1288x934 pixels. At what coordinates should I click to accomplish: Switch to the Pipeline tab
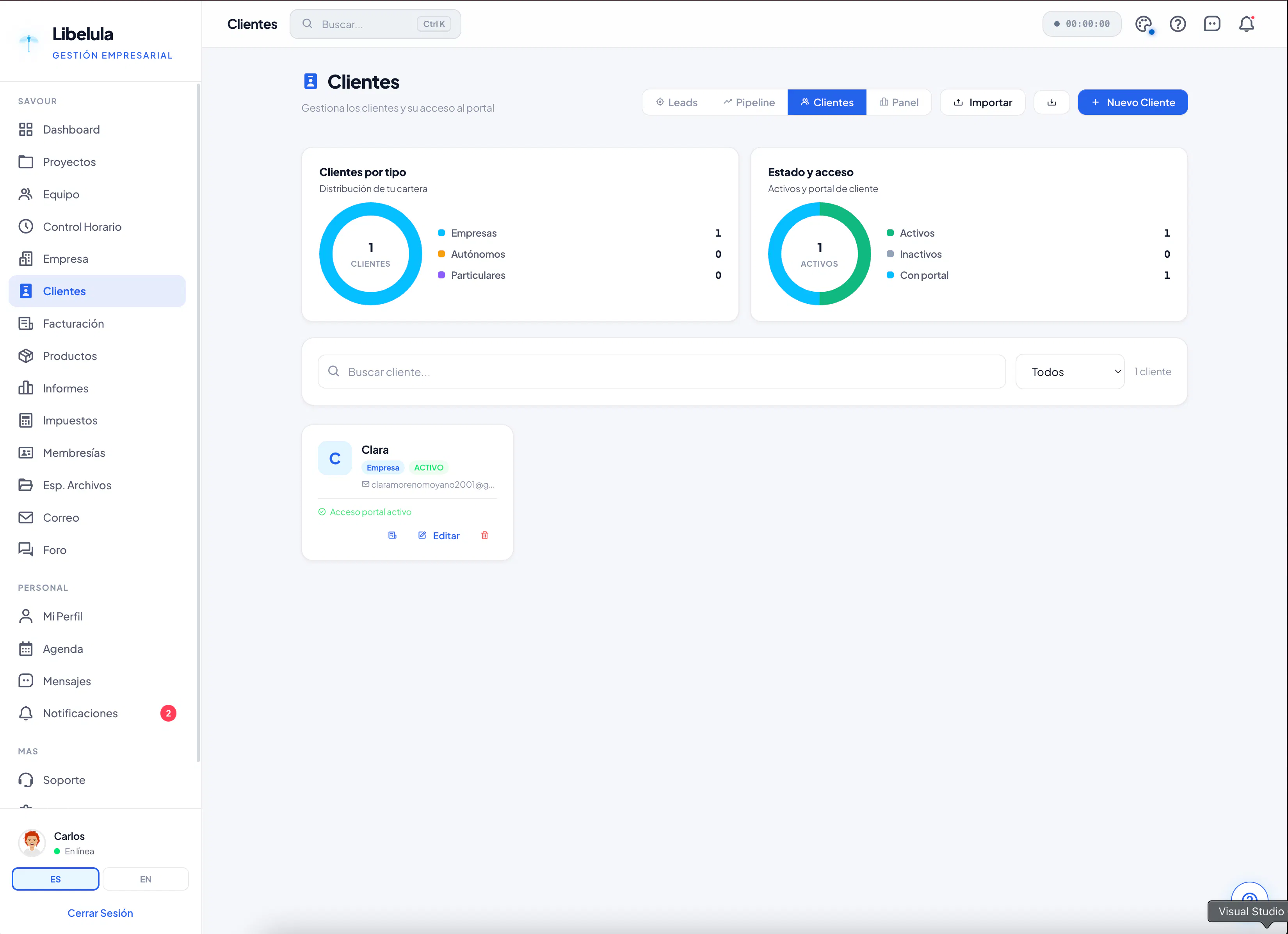(x=749, y=102)
